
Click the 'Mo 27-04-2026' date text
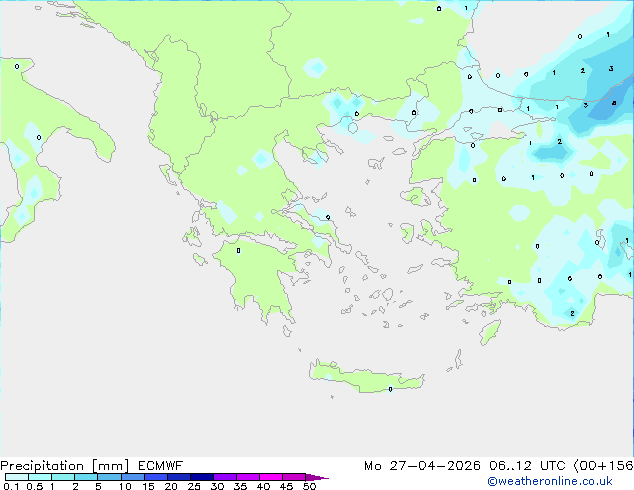click(x=422, y=466)
